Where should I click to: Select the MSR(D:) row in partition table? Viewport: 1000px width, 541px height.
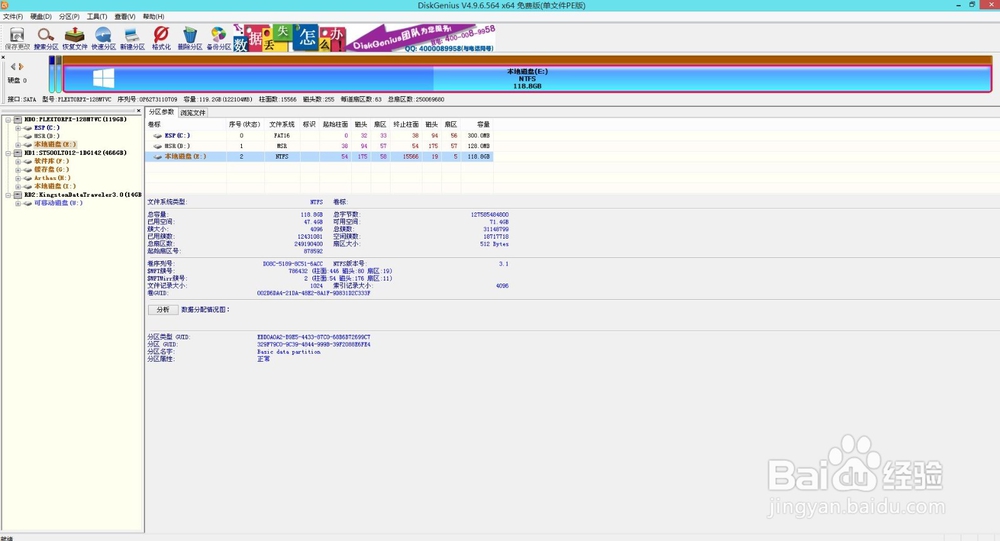click(x=319, y=146)
